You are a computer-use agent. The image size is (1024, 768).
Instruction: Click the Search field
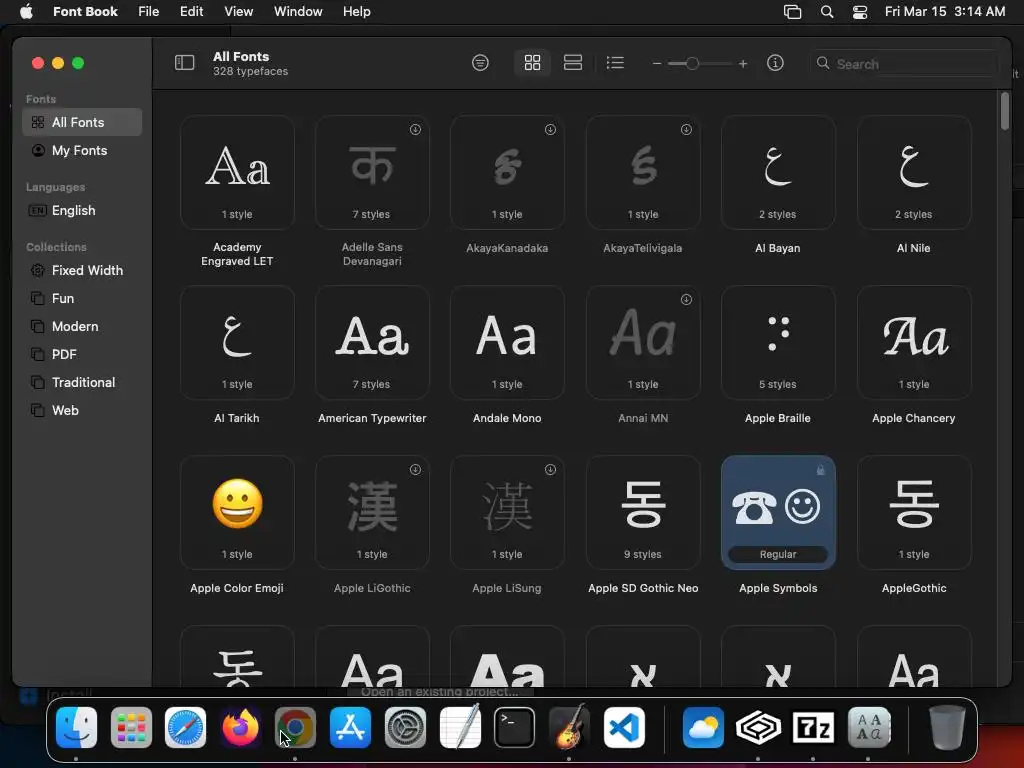click(903, 63)
